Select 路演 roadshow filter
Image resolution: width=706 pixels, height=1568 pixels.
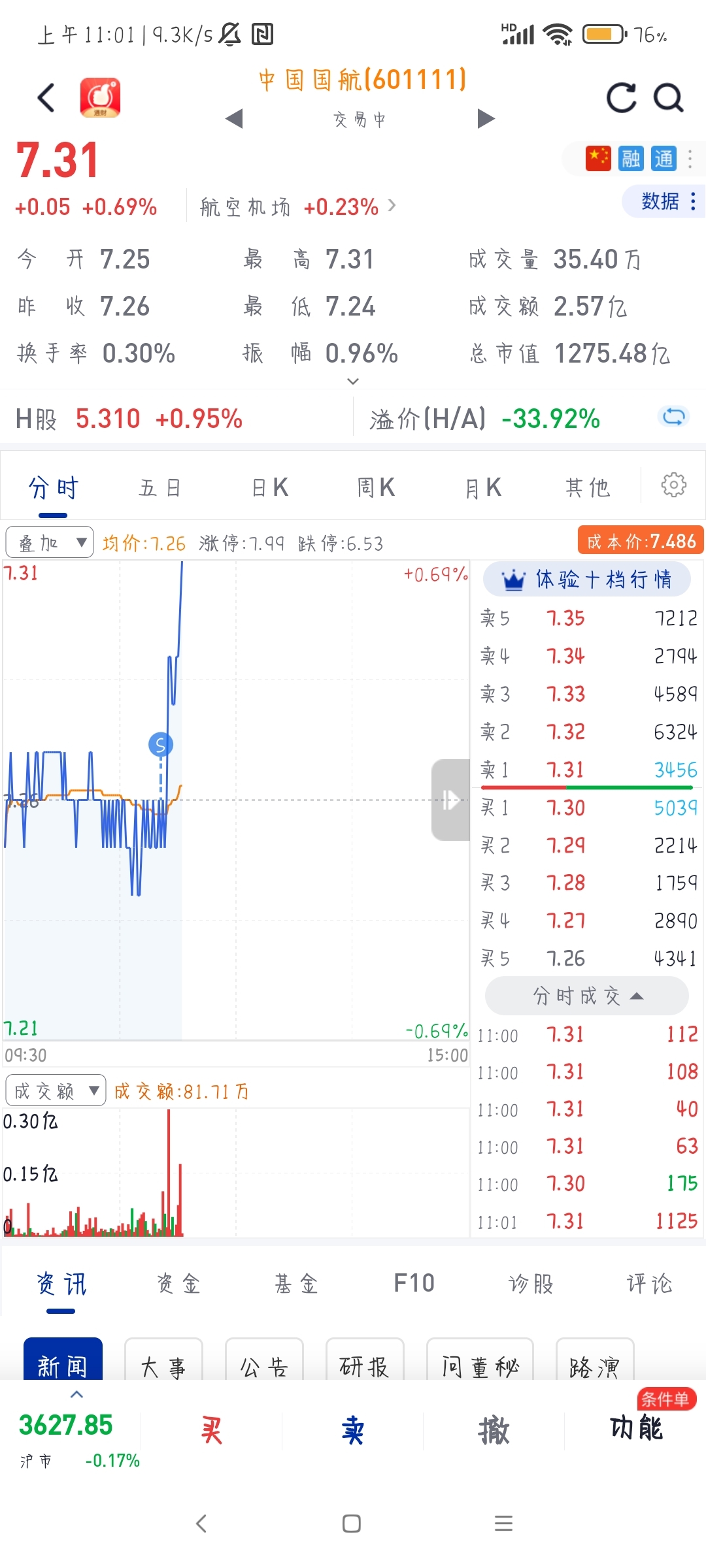[595, 1359]
